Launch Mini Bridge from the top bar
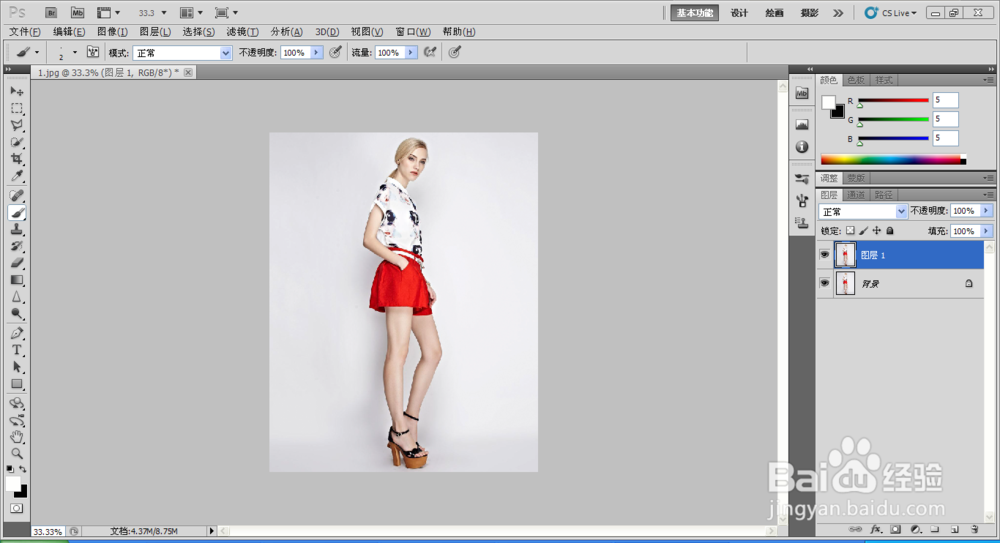Viewport: 1000px width, 543px height. (x=77, y=13)
